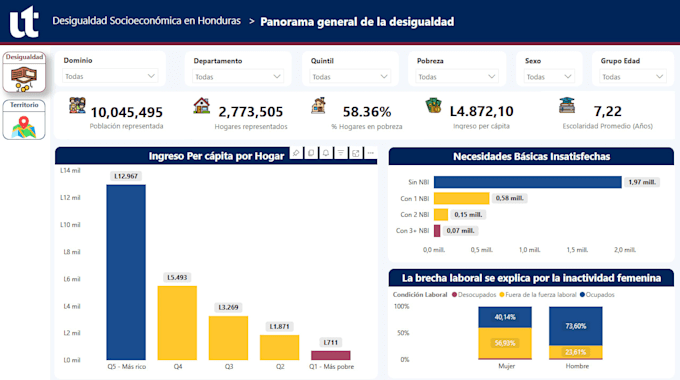Toggle Fuera de la fuerza laboral legend

(x=538, y=295)
